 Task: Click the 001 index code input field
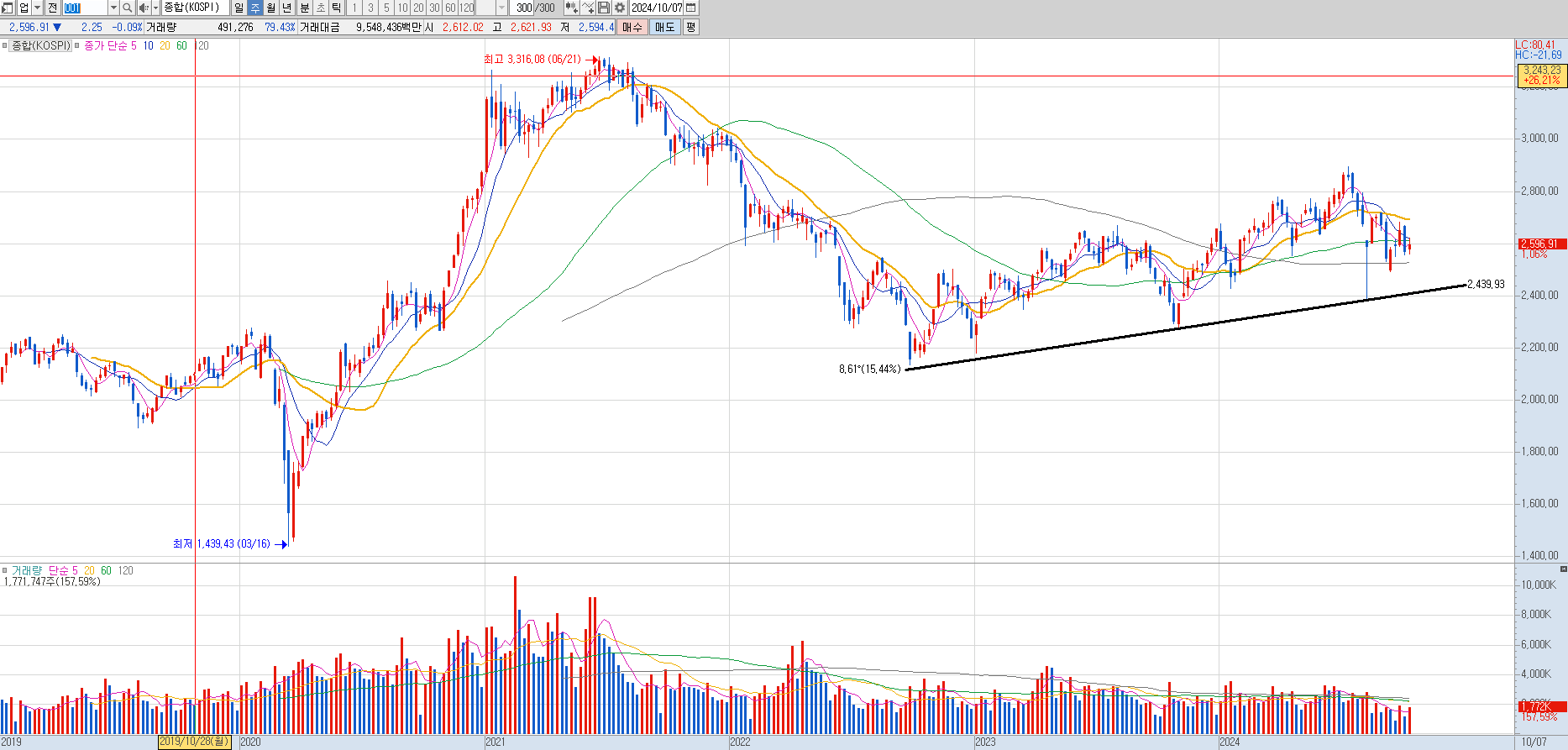(x=85, y=8)
